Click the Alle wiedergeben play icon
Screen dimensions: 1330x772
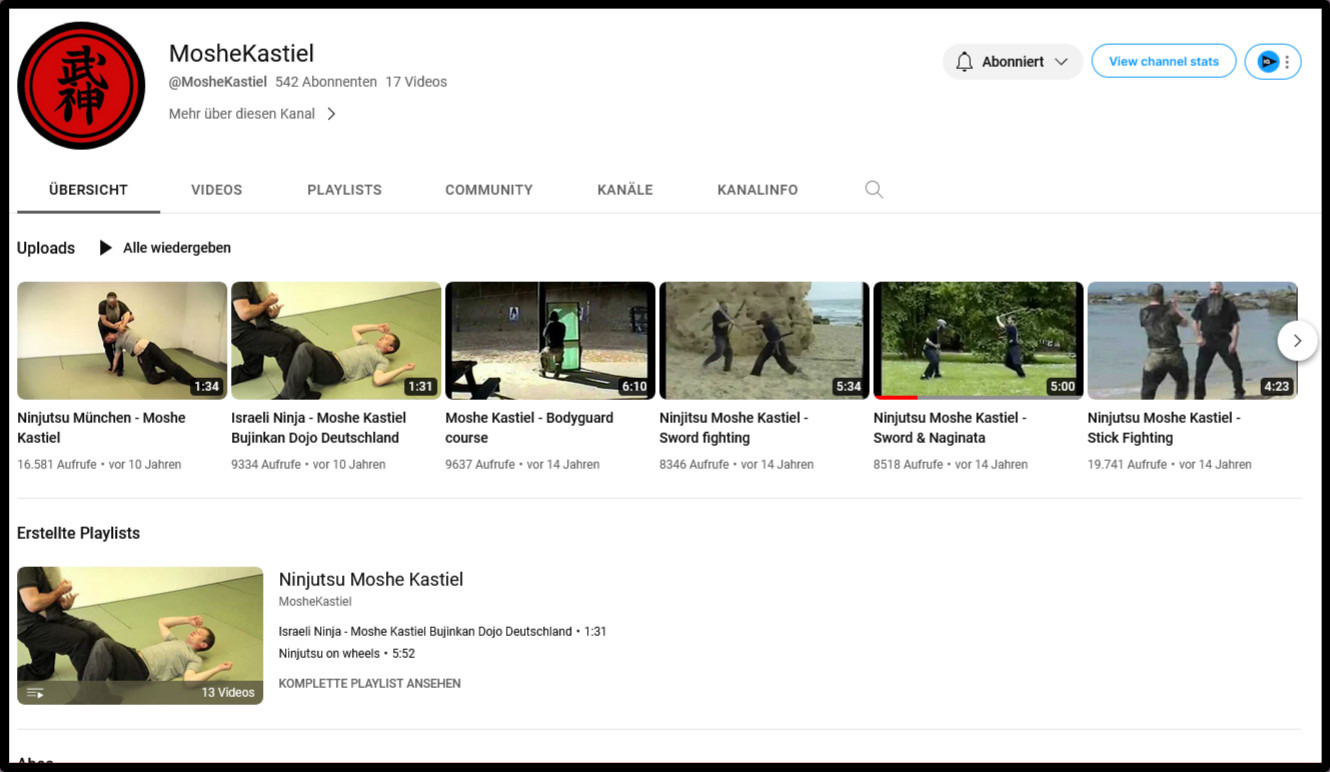106,248
